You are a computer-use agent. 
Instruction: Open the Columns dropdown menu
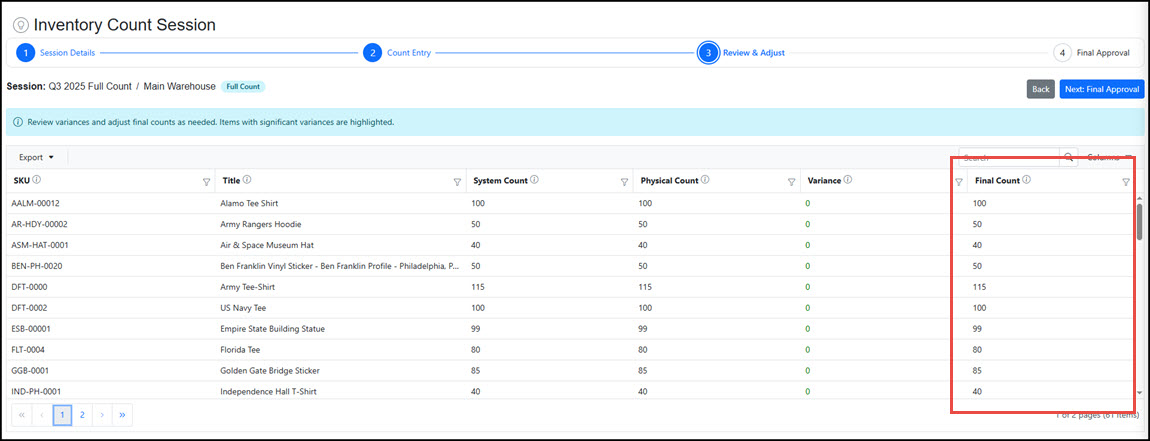point(1110,157)
